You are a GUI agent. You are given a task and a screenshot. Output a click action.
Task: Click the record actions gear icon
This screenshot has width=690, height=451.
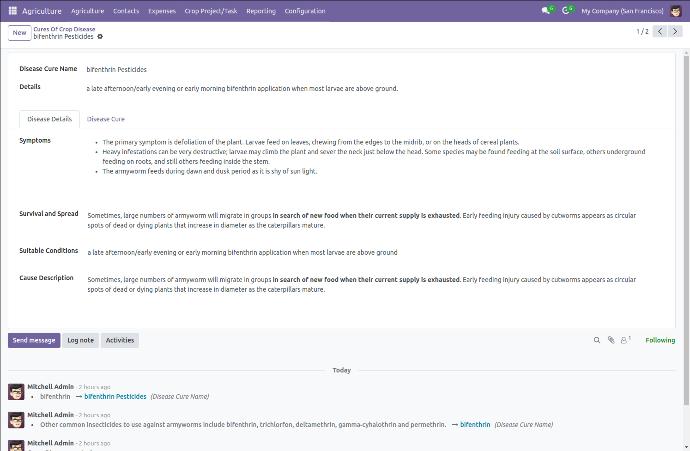[x=100, y=37]
